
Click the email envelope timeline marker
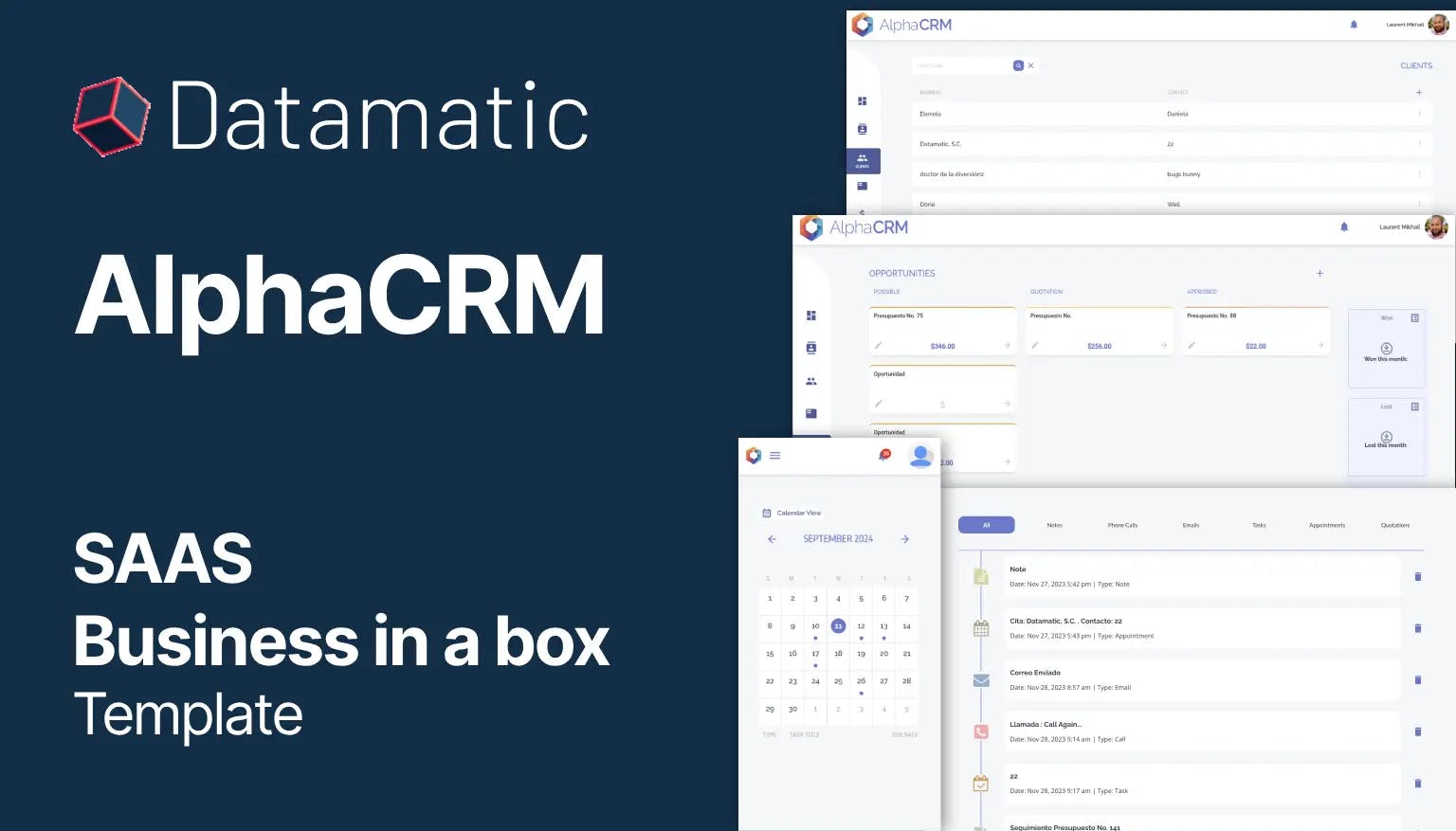click(x=981, y=680)
